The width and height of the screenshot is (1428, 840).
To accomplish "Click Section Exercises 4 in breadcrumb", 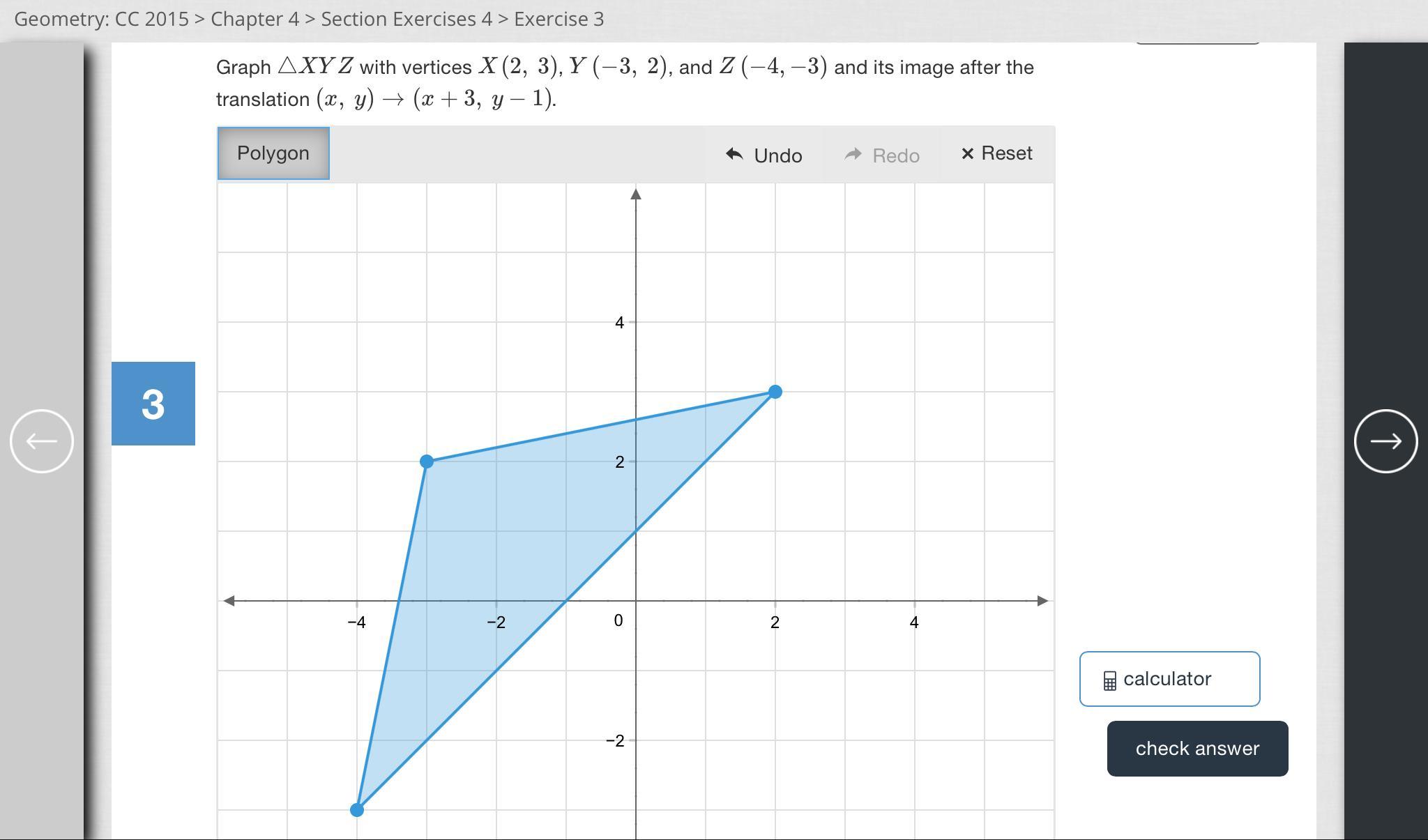I will tap(407, 19).
